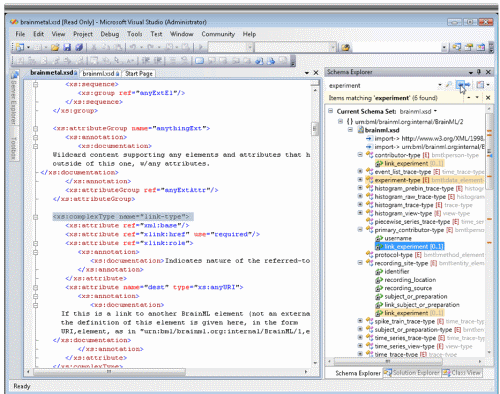
Task: Click the New Project toolbar icon
Action: click(x=19, y=47)
